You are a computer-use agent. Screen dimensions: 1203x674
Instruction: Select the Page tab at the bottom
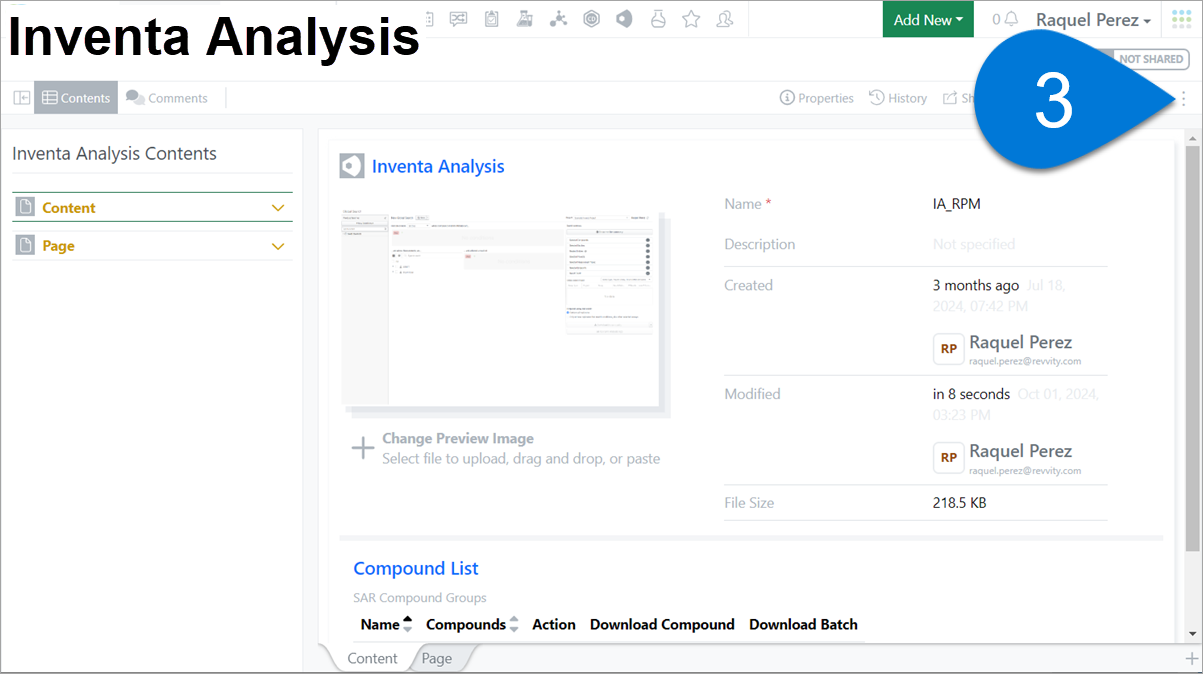coord(436,658)
